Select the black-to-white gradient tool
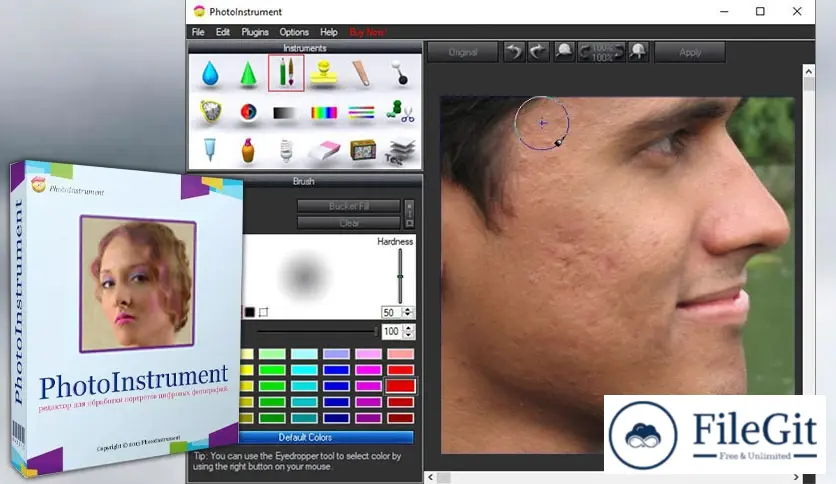Viewport: 836px width, 484px height. (285, 113)
